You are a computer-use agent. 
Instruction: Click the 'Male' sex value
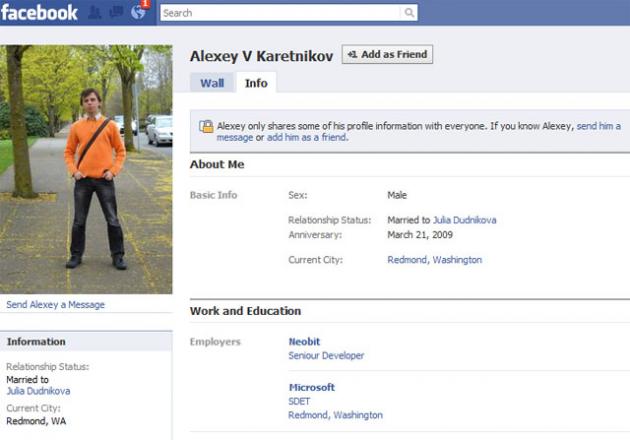click(397, 195)
